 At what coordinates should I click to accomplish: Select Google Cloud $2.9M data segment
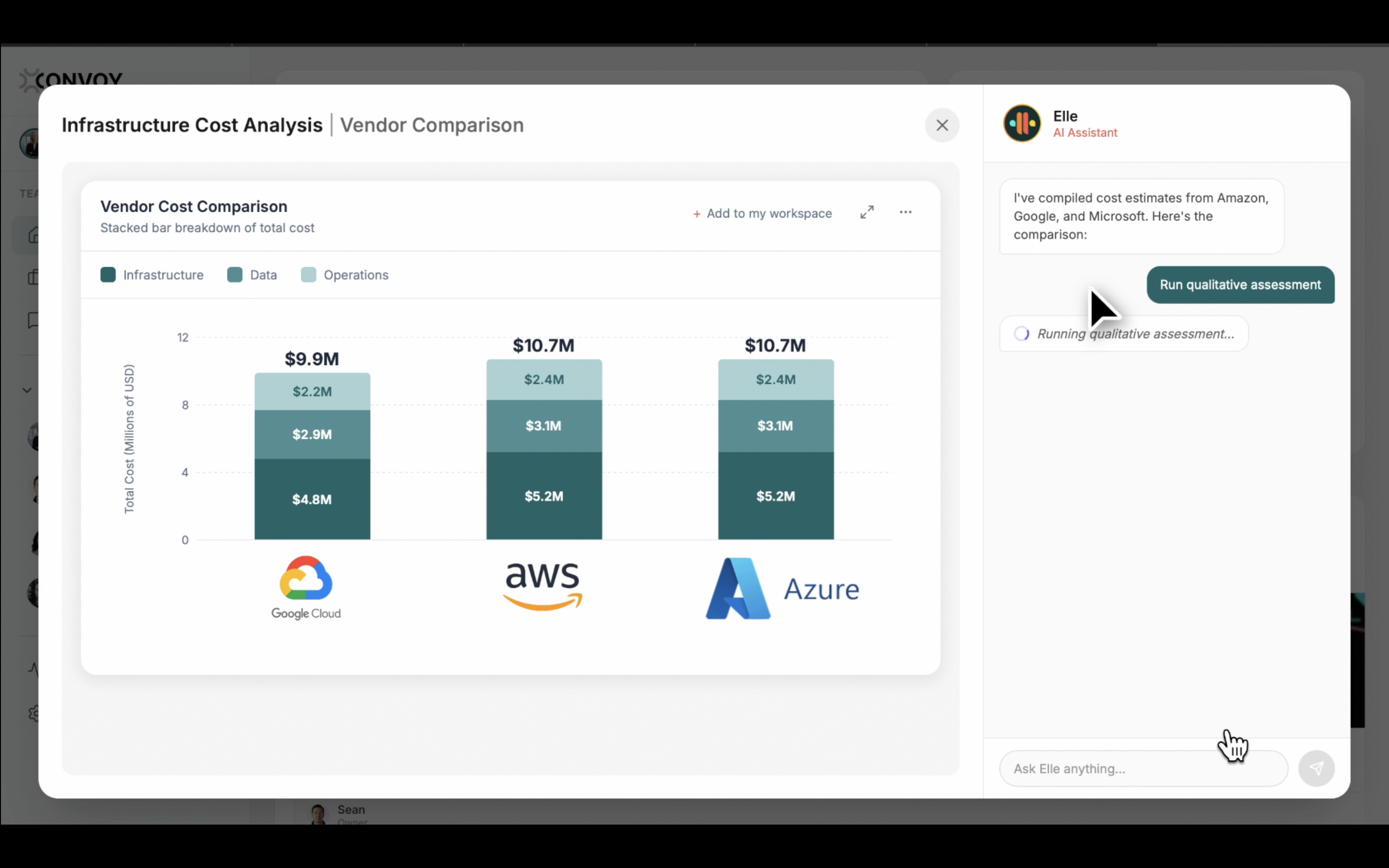click(312, 434)
